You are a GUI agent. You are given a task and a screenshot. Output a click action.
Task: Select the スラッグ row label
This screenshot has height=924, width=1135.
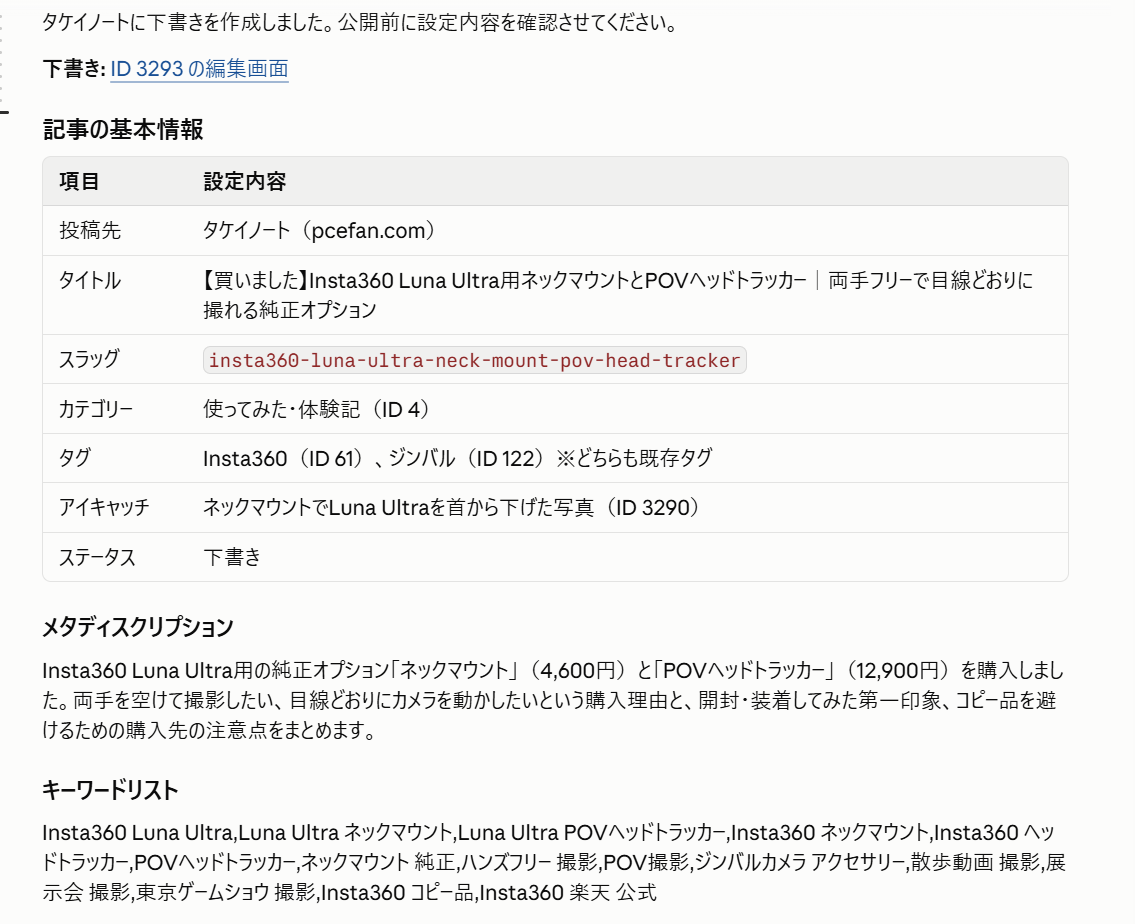click(x=89, y=359)
